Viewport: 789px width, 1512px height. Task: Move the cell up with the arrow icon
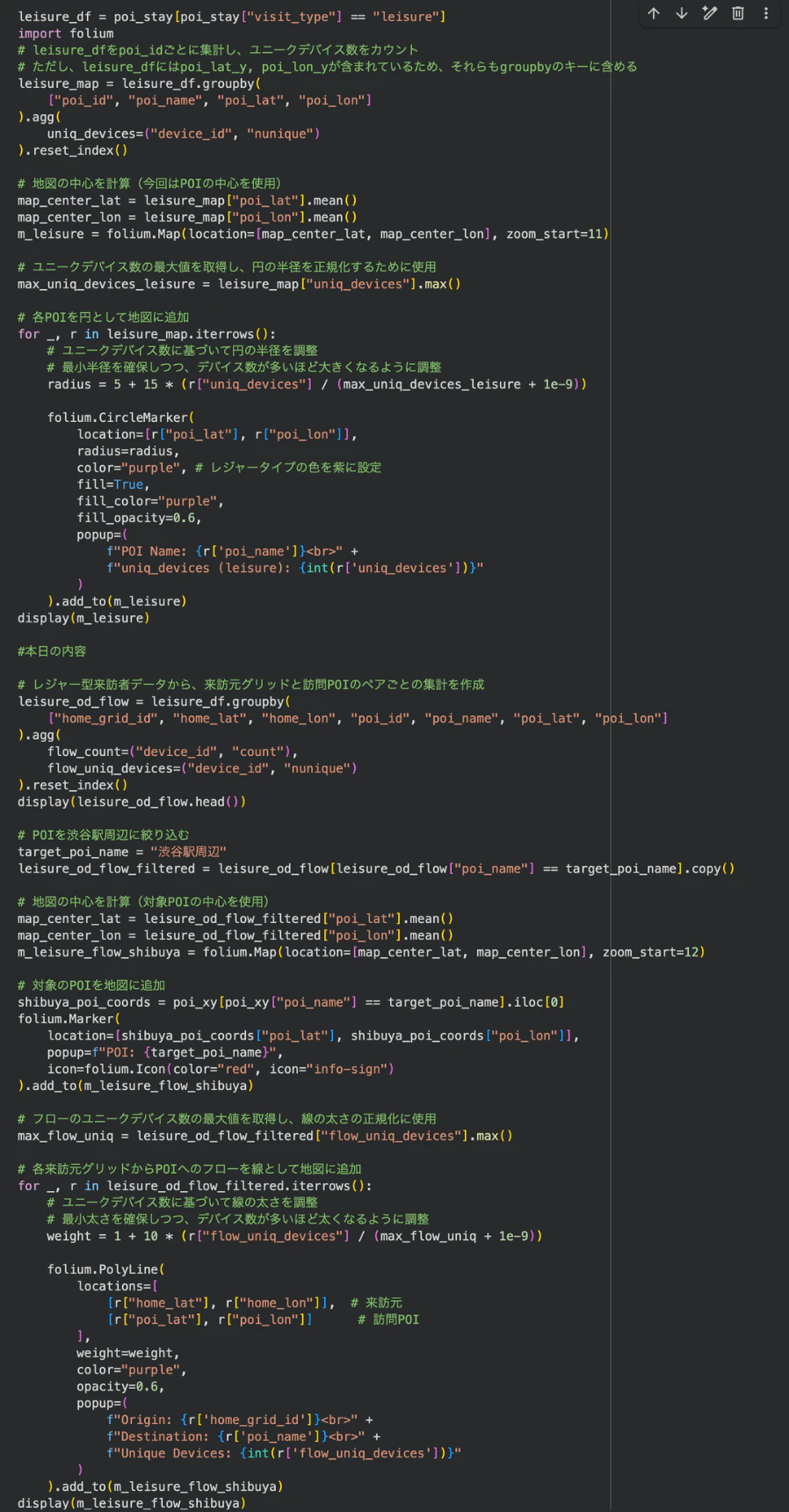point(654,13)
